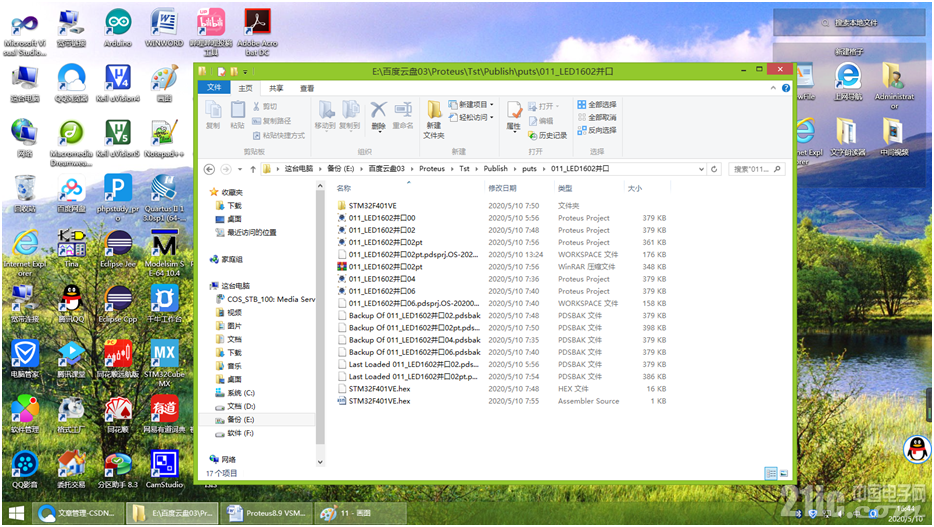Screen dimensions: 934x527
Task: Switch to large icons view in status bar
Action: [x=784, y=473]
